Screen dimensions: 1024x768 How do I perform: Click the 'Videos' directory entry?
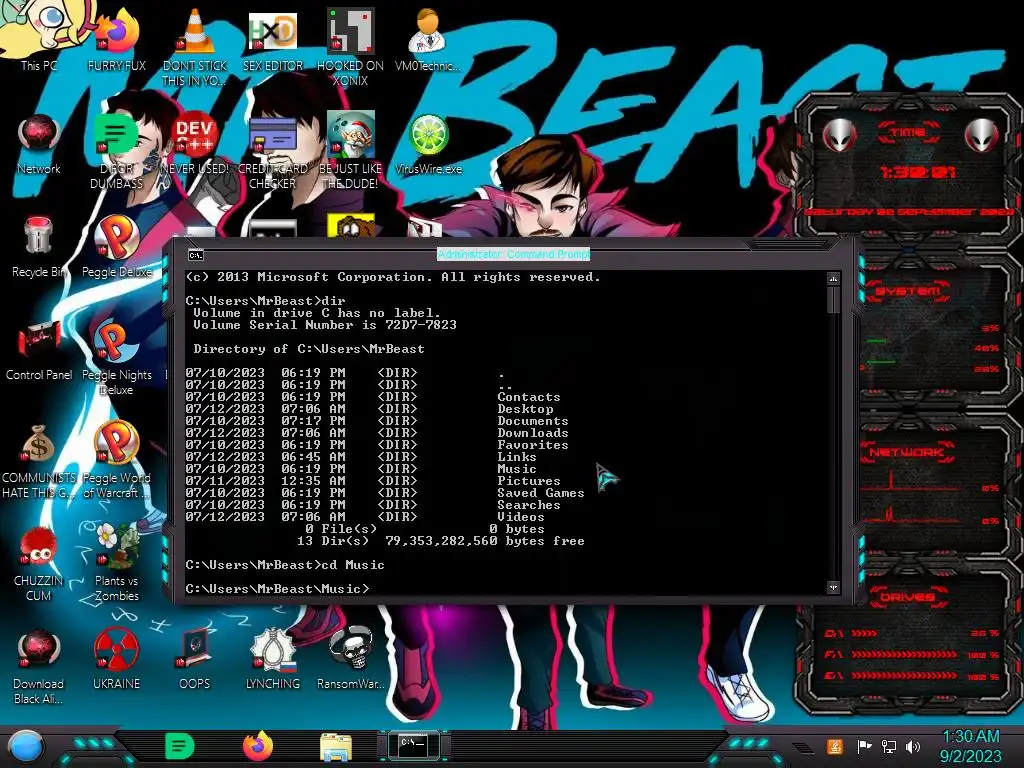[520, 517]
